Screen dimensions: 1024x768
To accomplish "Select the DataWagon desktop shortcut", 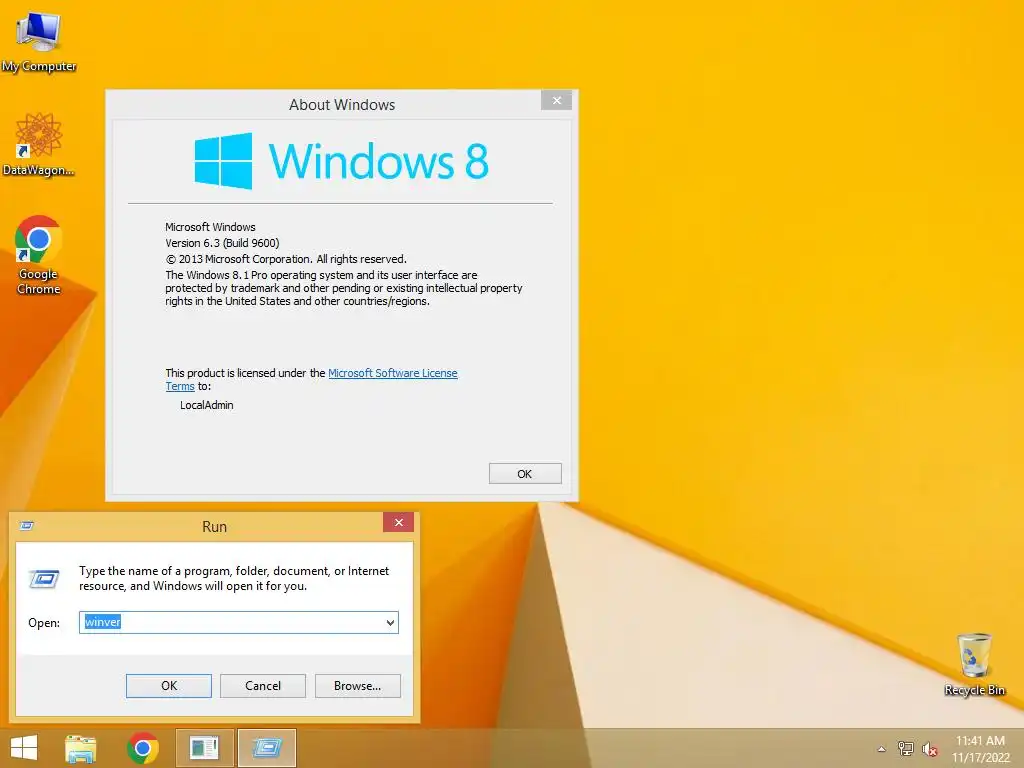I will (39, 144).
